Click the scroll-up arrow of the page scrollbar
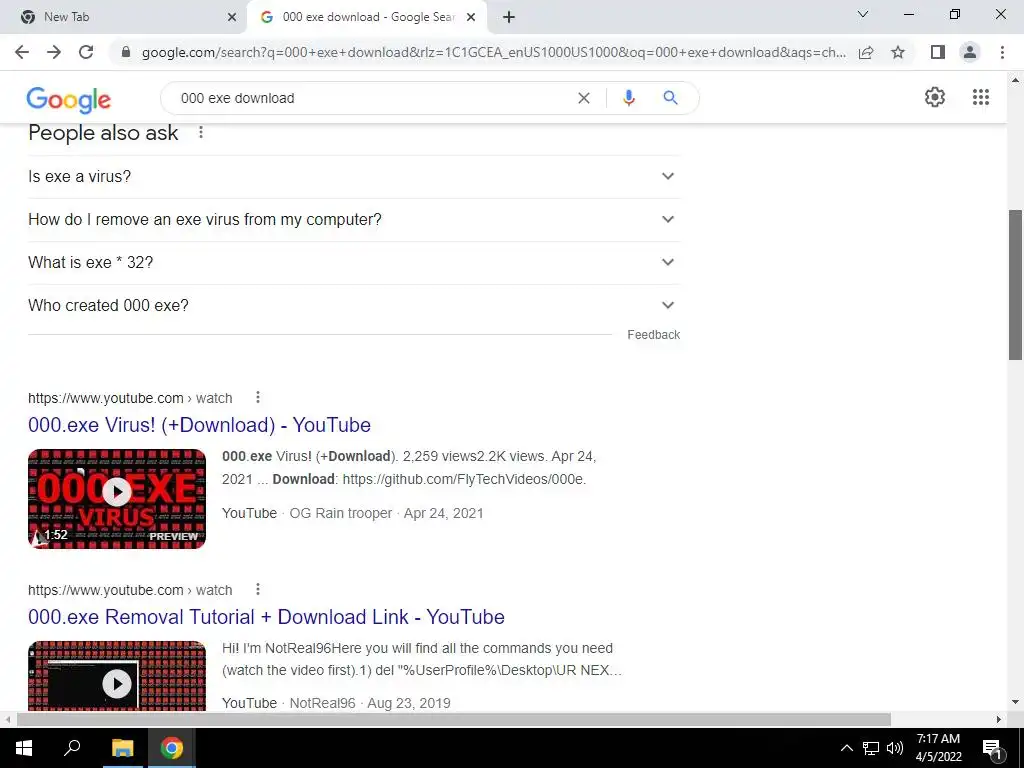 click(x=1015, y=80)
